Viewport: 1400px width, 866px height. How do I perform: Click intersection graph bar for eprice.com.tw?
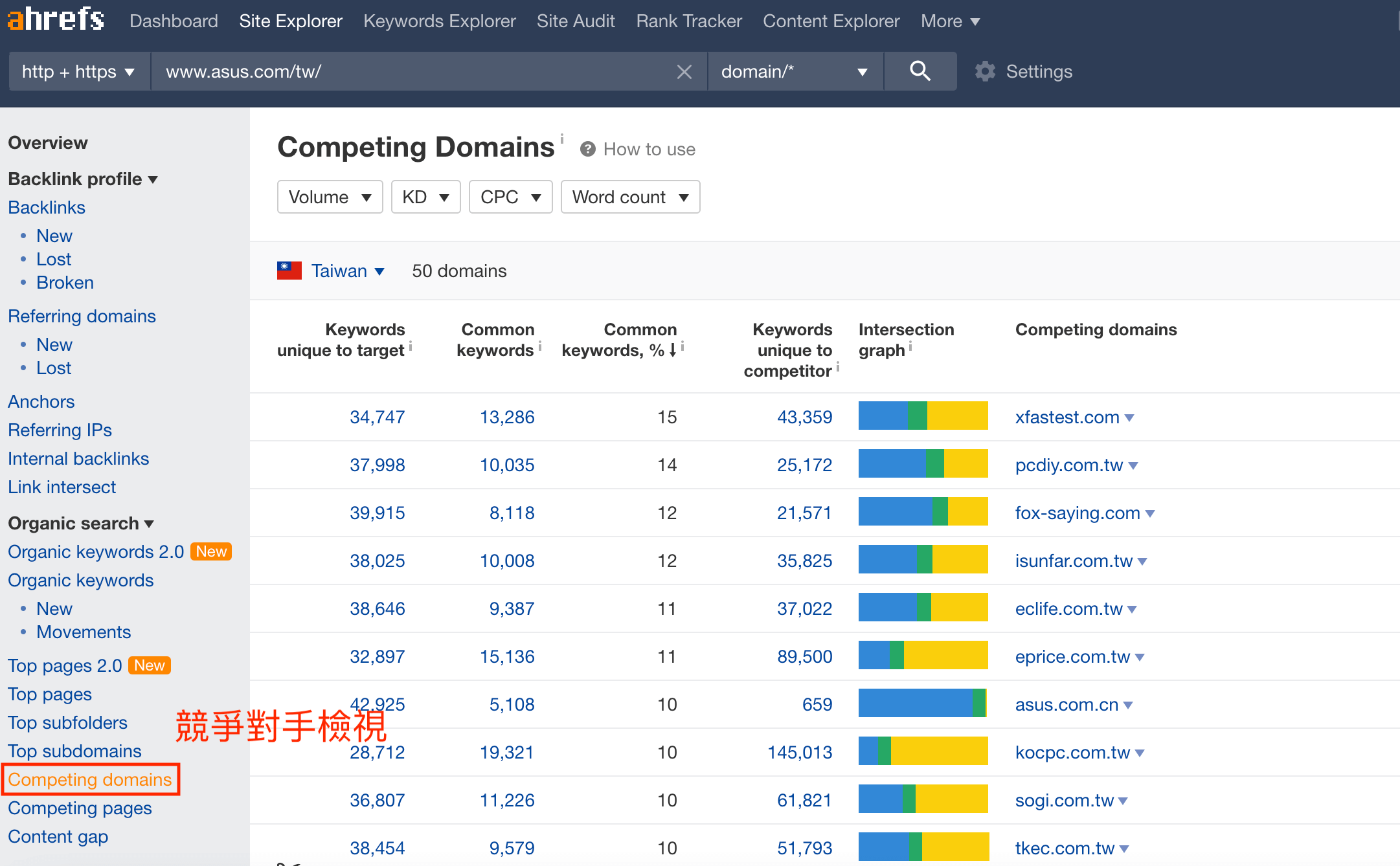coord(923,655)
